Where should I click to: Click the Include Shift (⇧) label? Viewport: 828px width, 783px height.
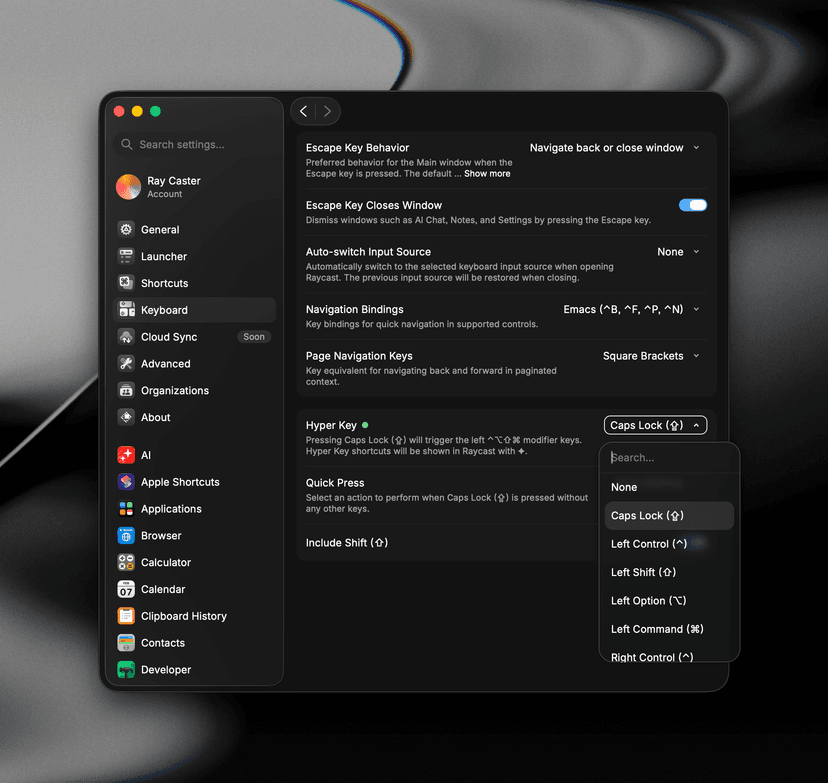coord(346,543)
